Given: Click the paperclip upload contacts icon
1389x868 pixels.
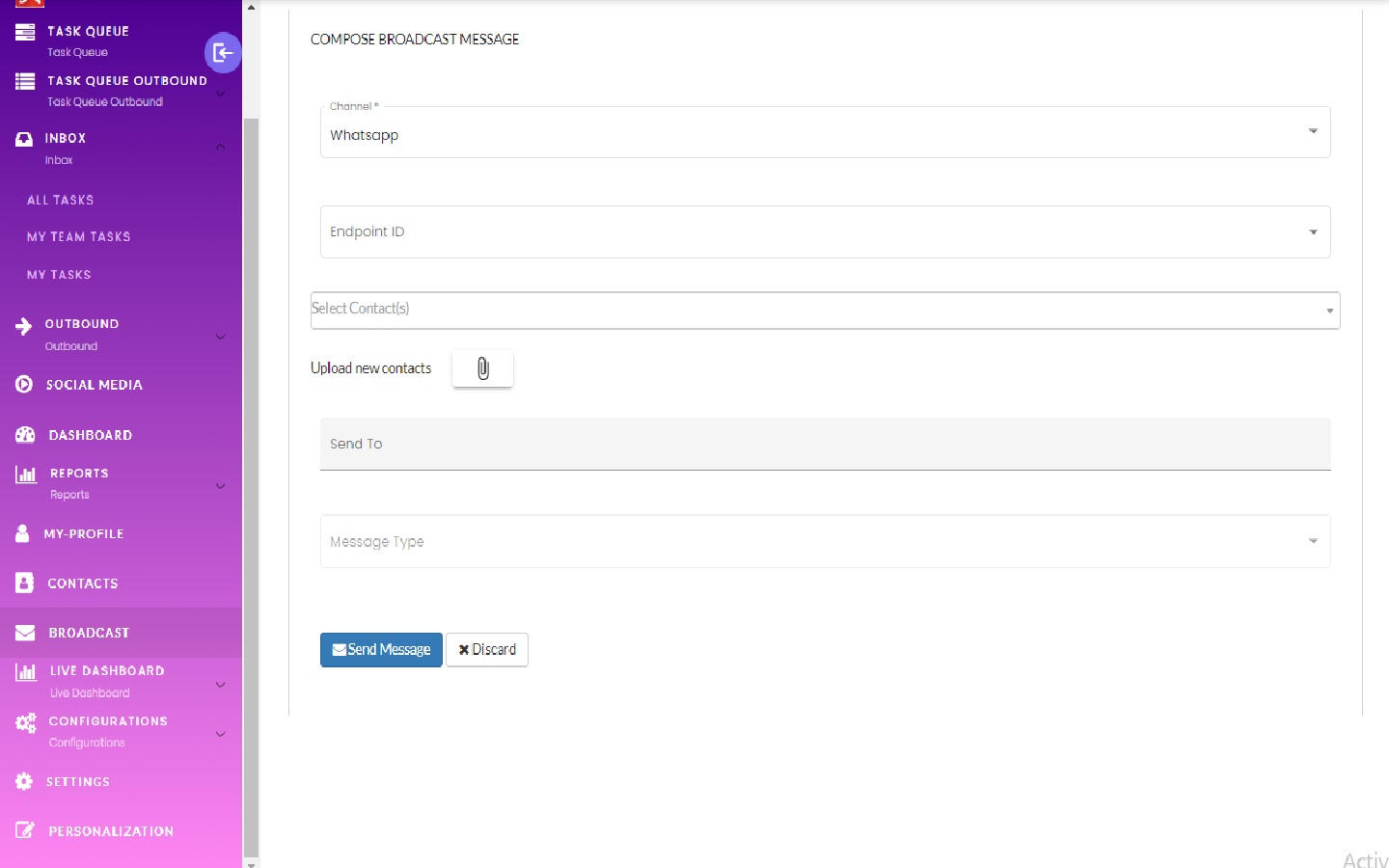Looking at the screenshot, I should (482, 368).
